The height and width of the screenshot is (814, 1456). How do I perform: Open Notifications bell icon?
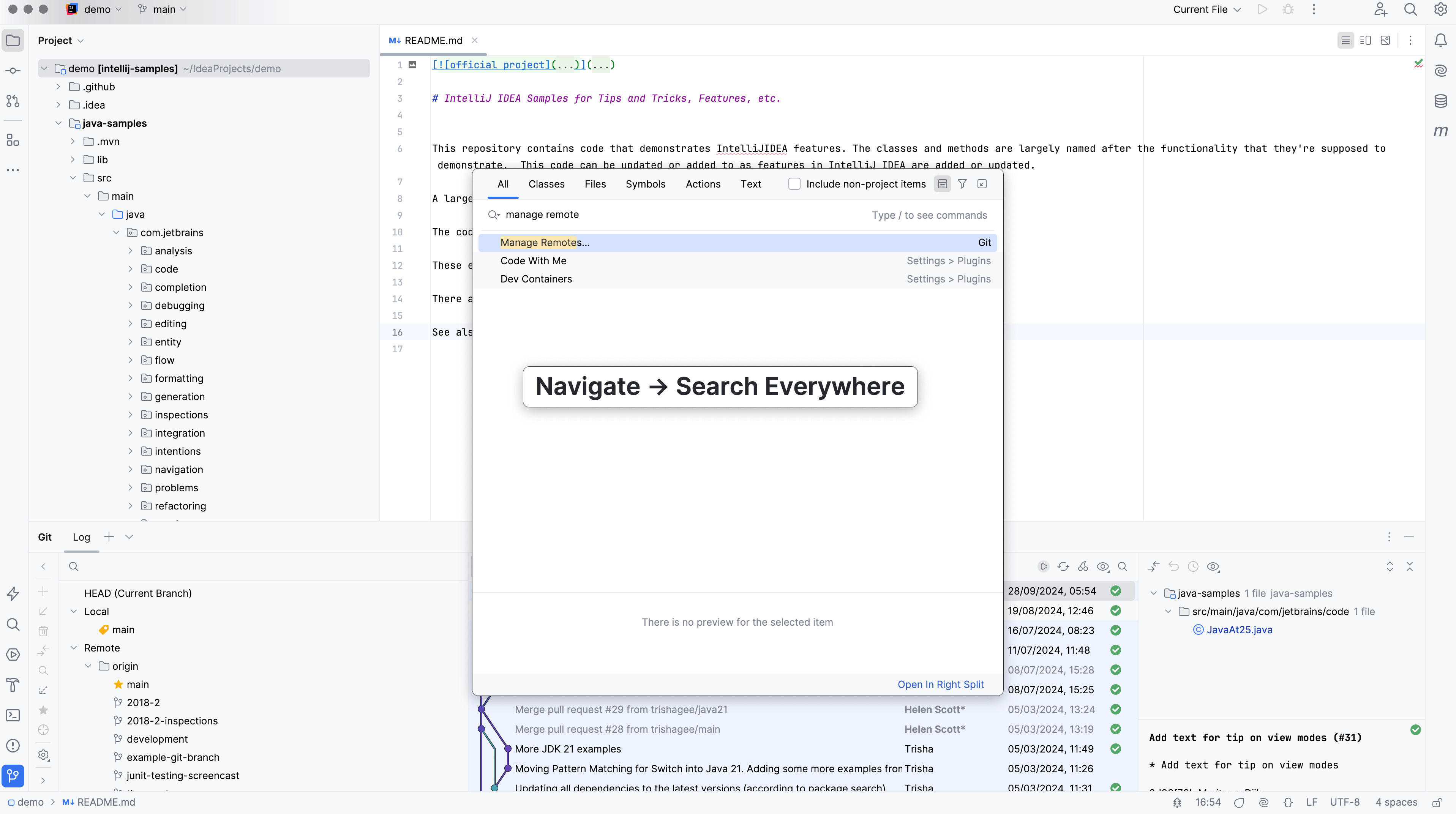(x=1440, y=41)
